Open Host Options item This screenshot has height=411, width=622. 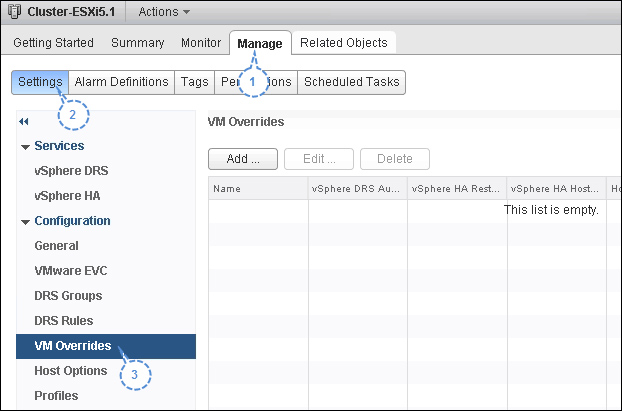tap(71, 371)
